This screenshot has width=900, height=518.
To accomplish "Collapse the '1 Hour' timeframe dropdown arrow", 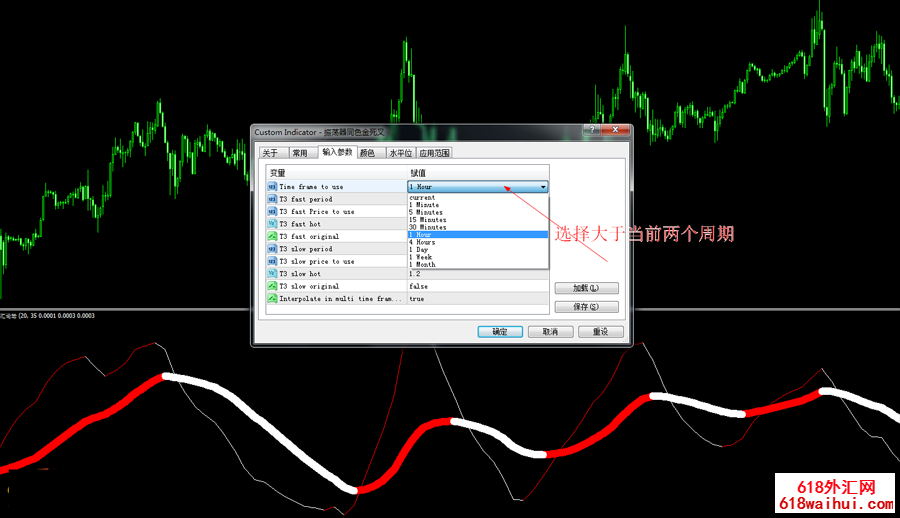I will pos(543,187).
